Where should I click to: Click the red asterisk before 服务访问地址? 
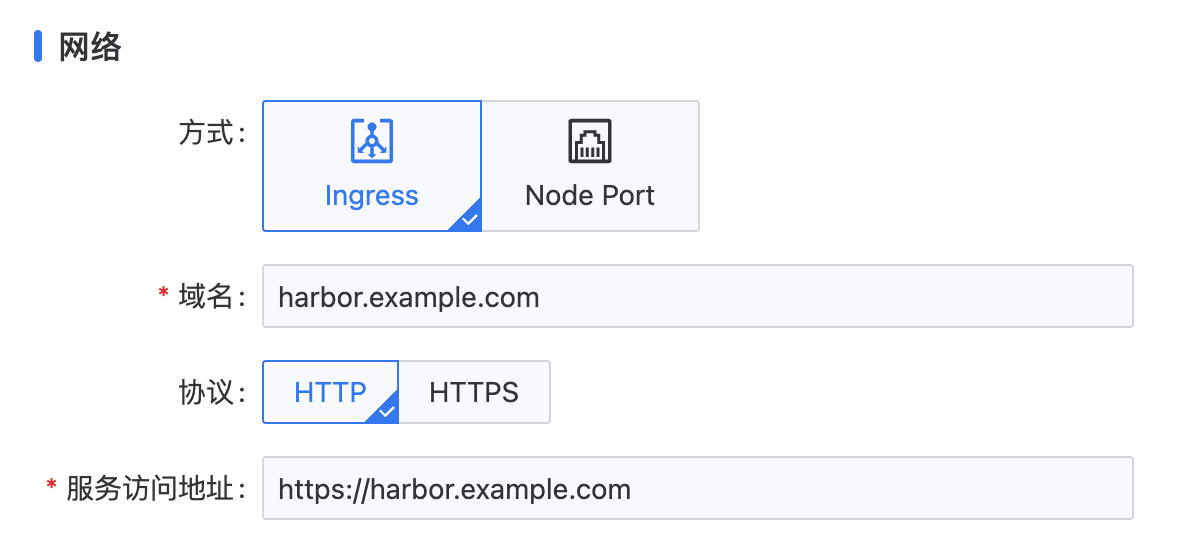point(51,489)
